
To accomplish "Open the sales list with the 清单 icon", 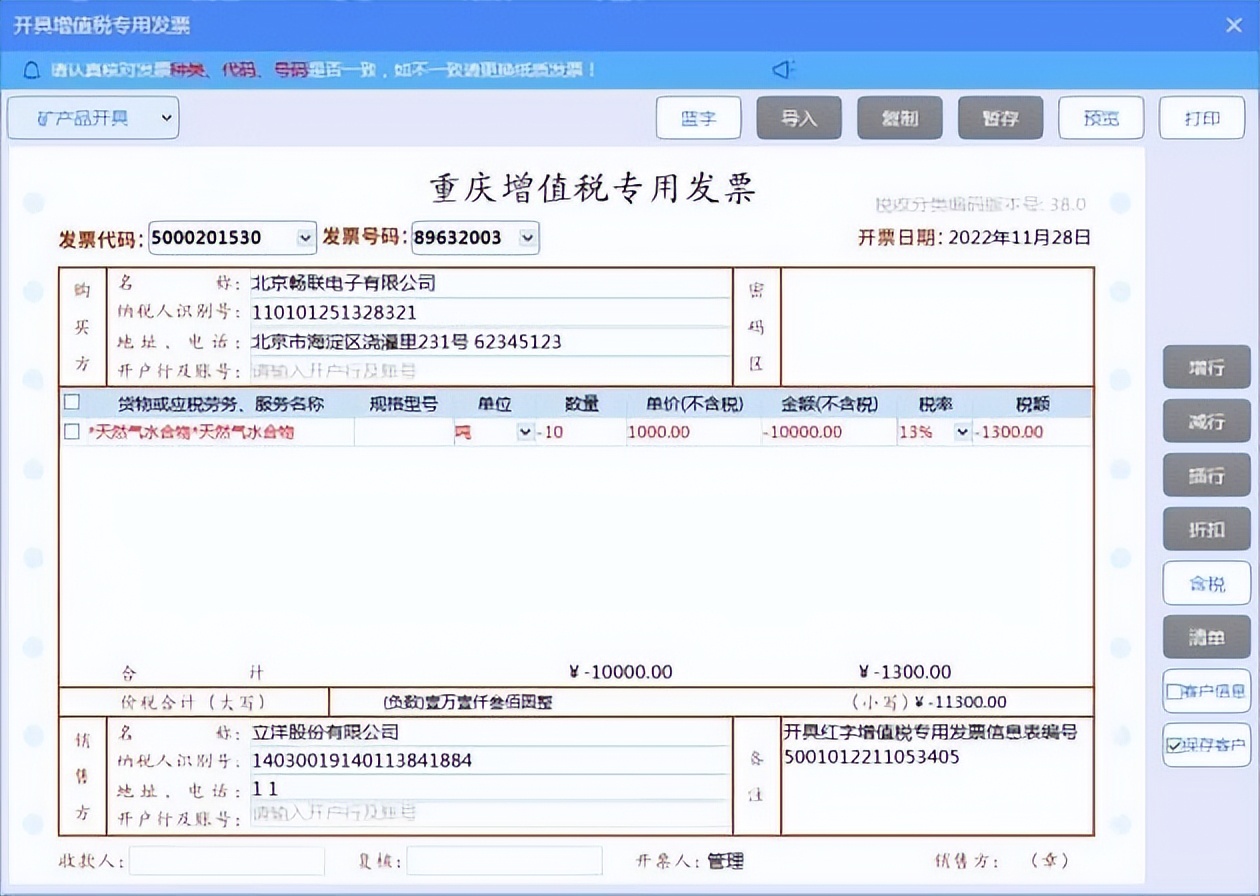I will tap(1205, 637).
